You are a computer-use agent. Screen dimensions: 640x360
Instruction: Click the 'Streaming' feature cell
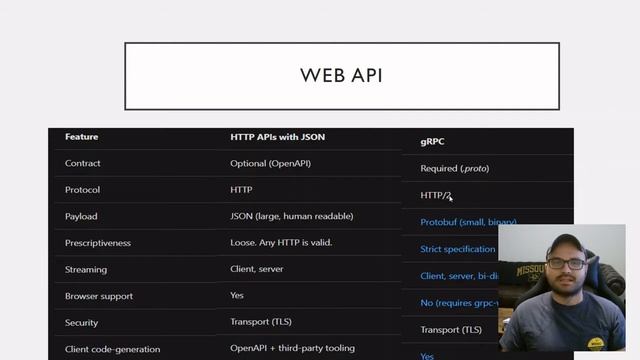86,270
